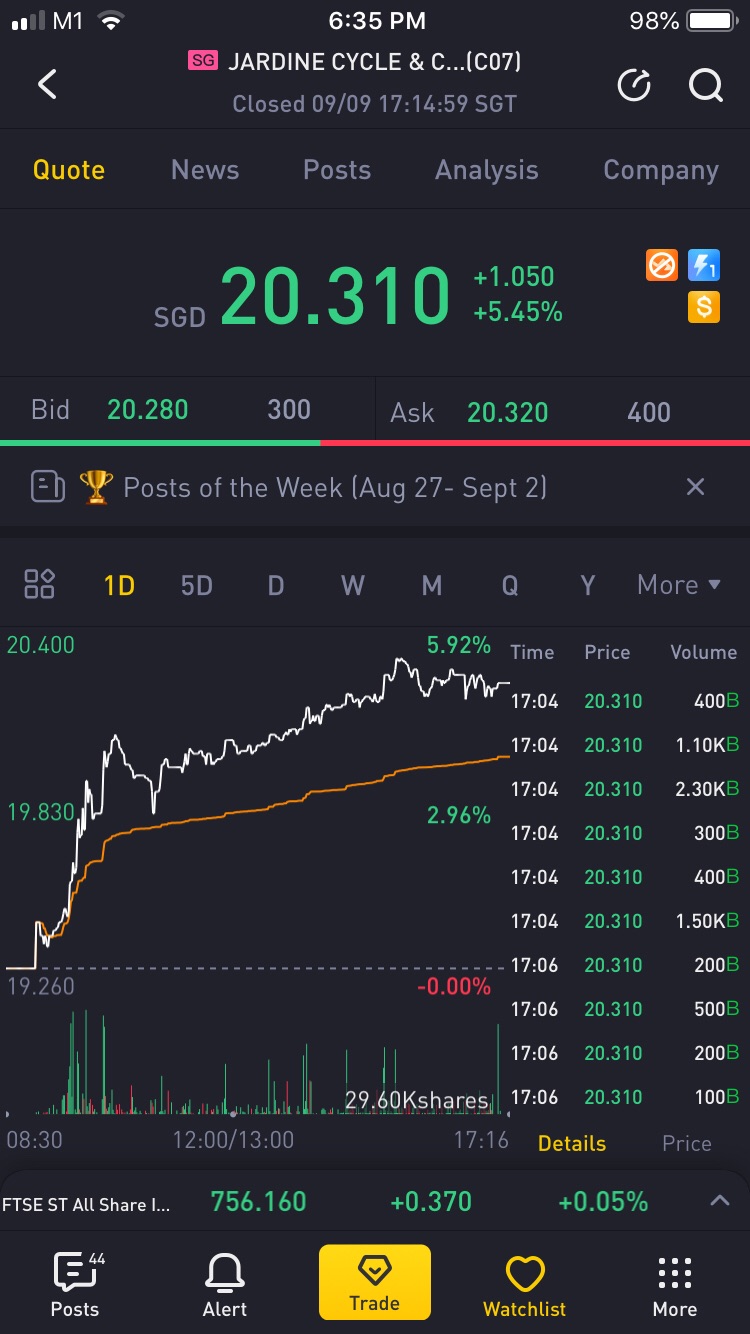Tap the last price 20.310 headline

[x=335, y=295]
